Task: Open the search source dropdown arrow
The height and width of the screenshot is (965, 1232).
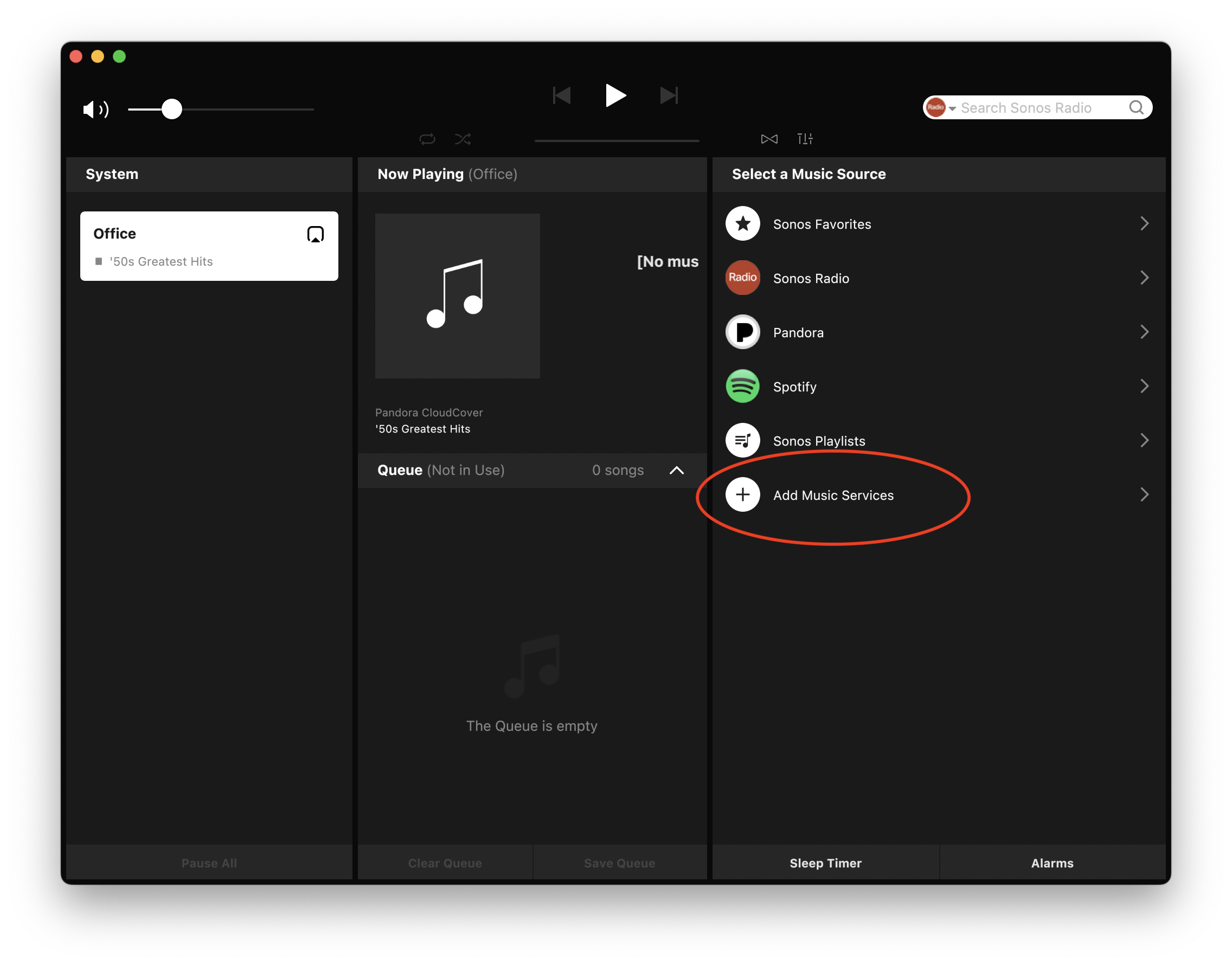Action: (x=952, y=108)
